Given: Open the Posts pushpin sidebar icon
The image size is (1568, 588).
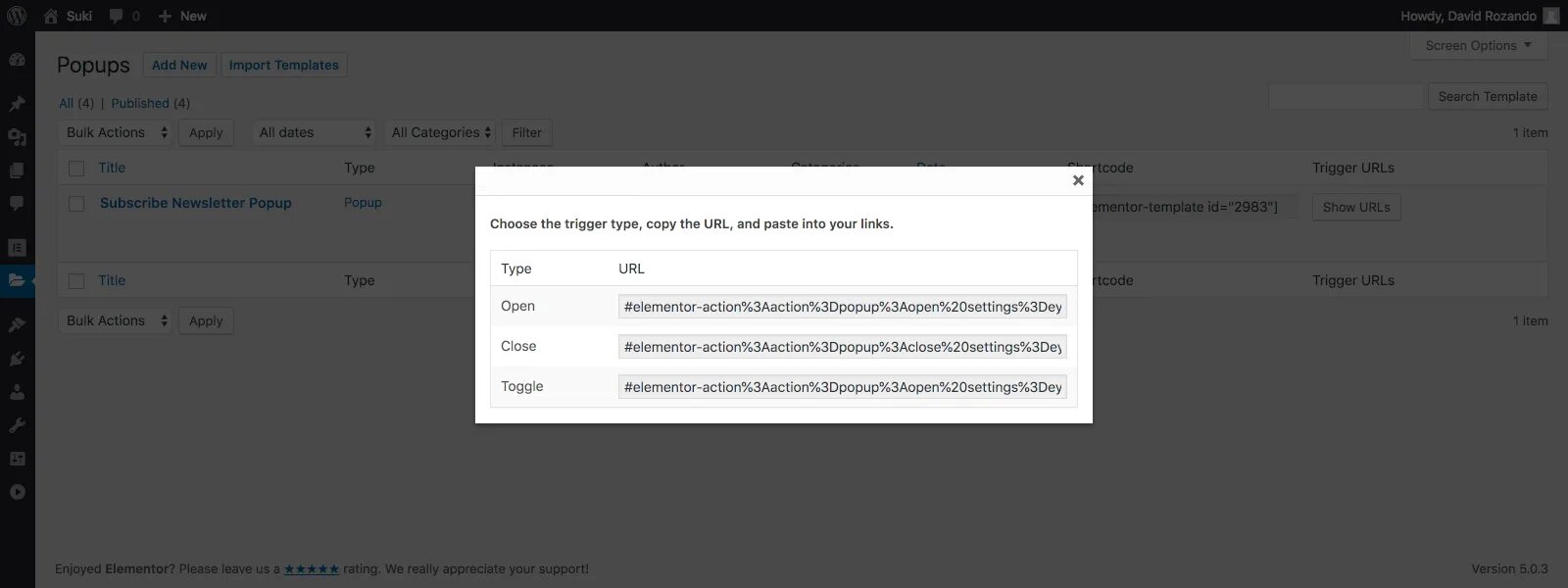Looking at the screenshot, I should coord(17,104).
